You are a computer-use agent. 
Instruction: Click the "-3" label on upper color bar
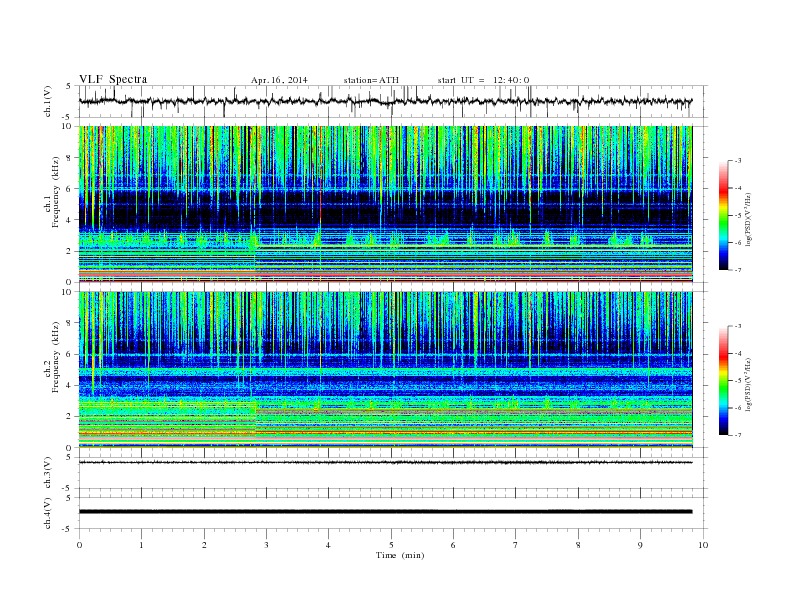[x=738, y=161]
